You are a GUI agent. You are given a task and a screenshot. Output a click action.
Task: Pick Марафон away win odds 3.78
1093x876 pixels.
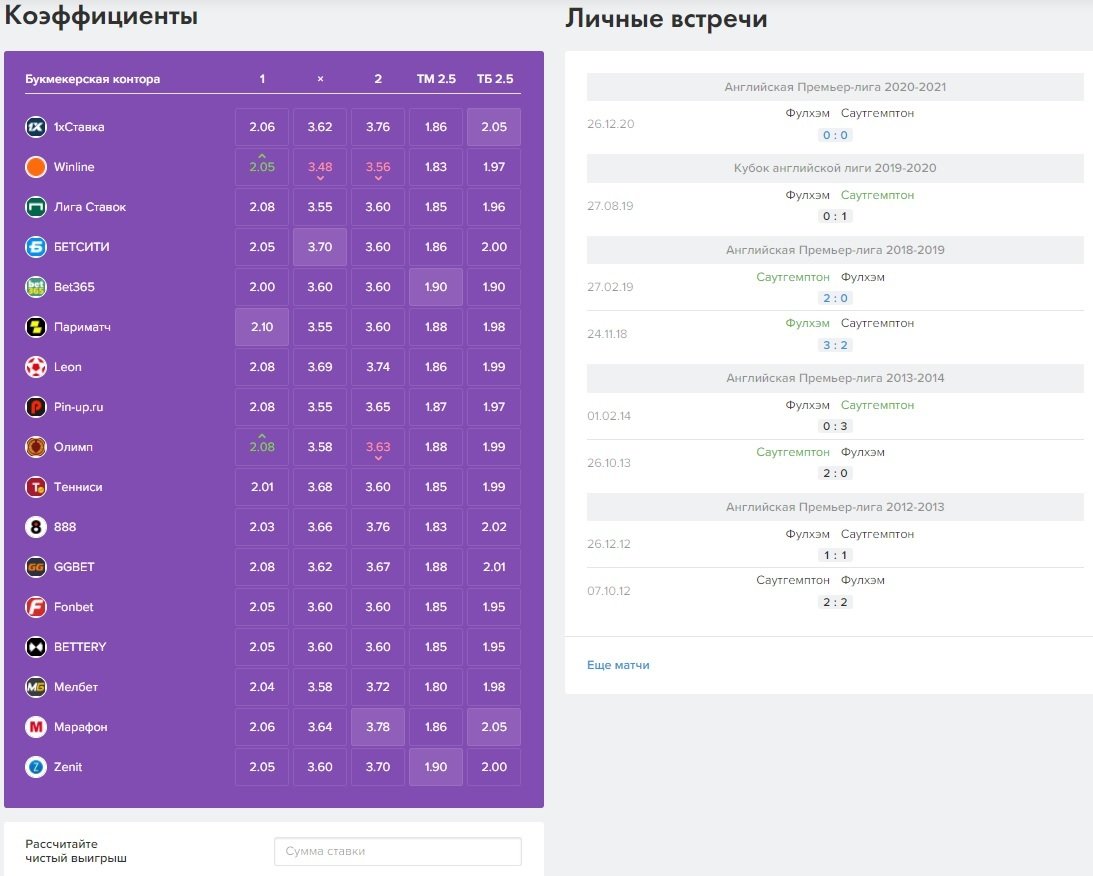[378, 727]
